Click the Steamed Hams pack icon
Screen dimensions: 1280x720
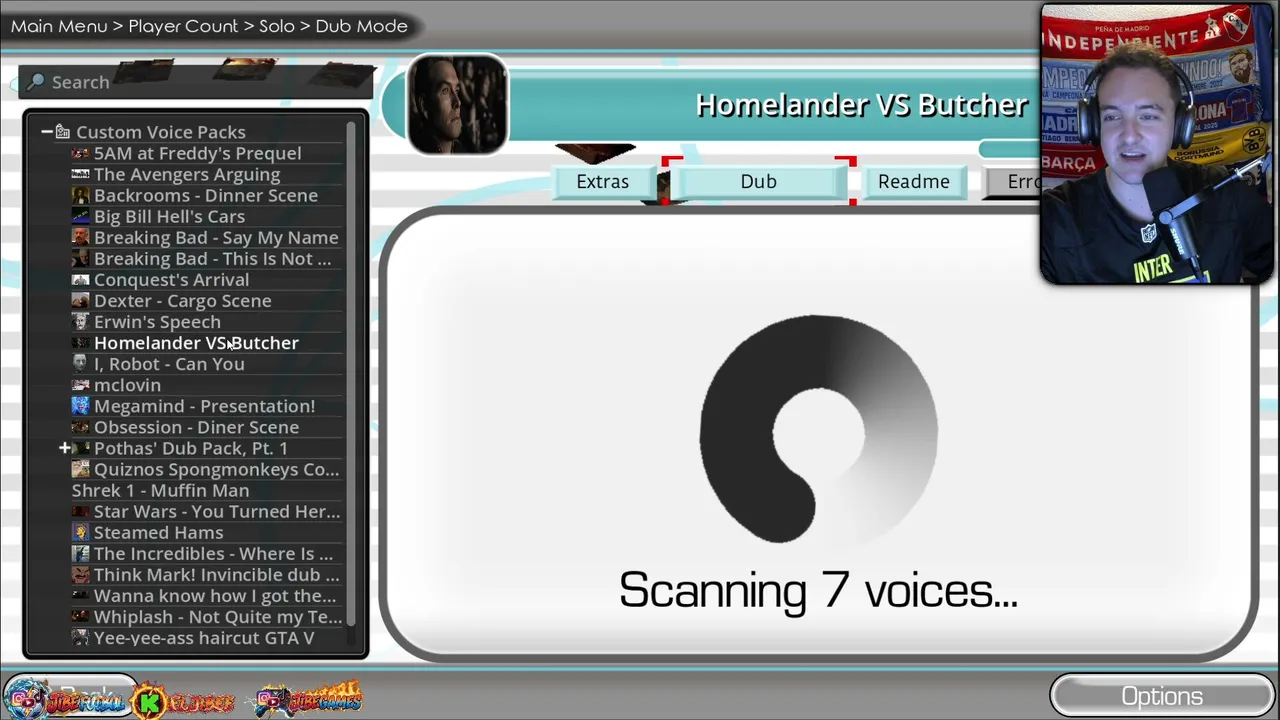coord(80,532)
